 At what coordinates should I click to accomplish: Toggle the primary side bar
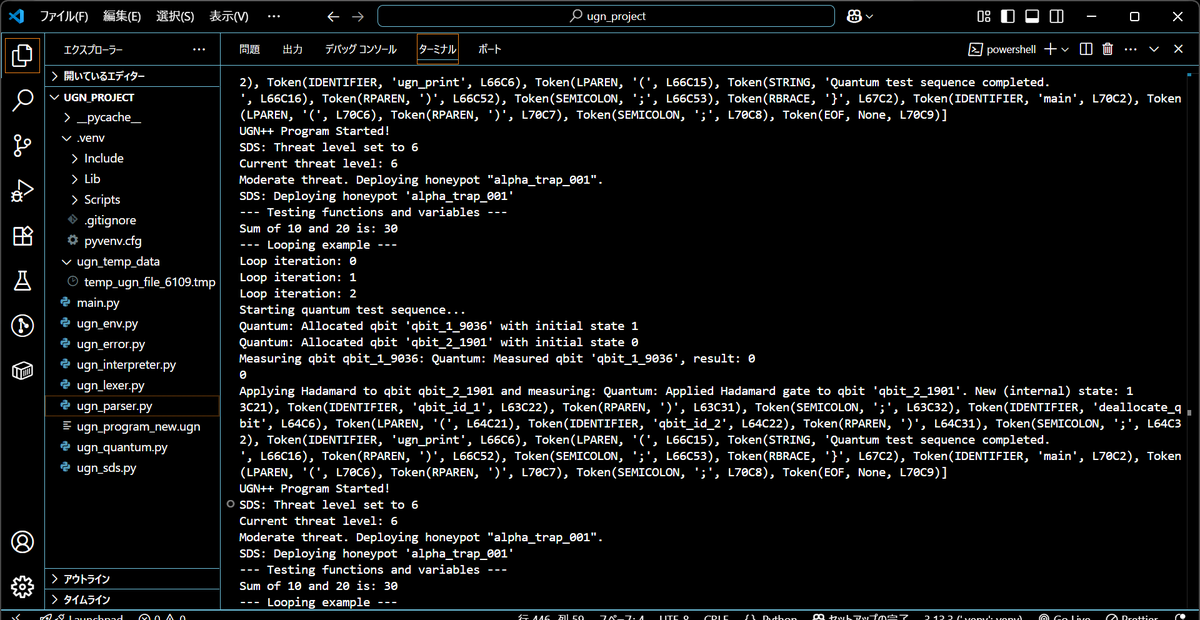point(1008,16)
